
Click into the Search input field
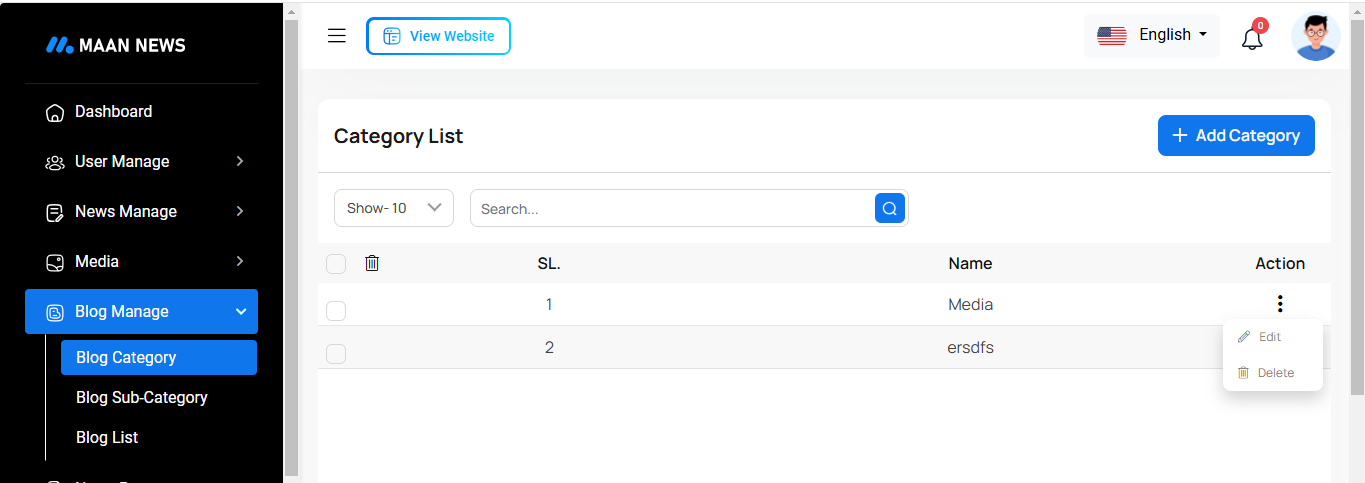click(672, 209)
